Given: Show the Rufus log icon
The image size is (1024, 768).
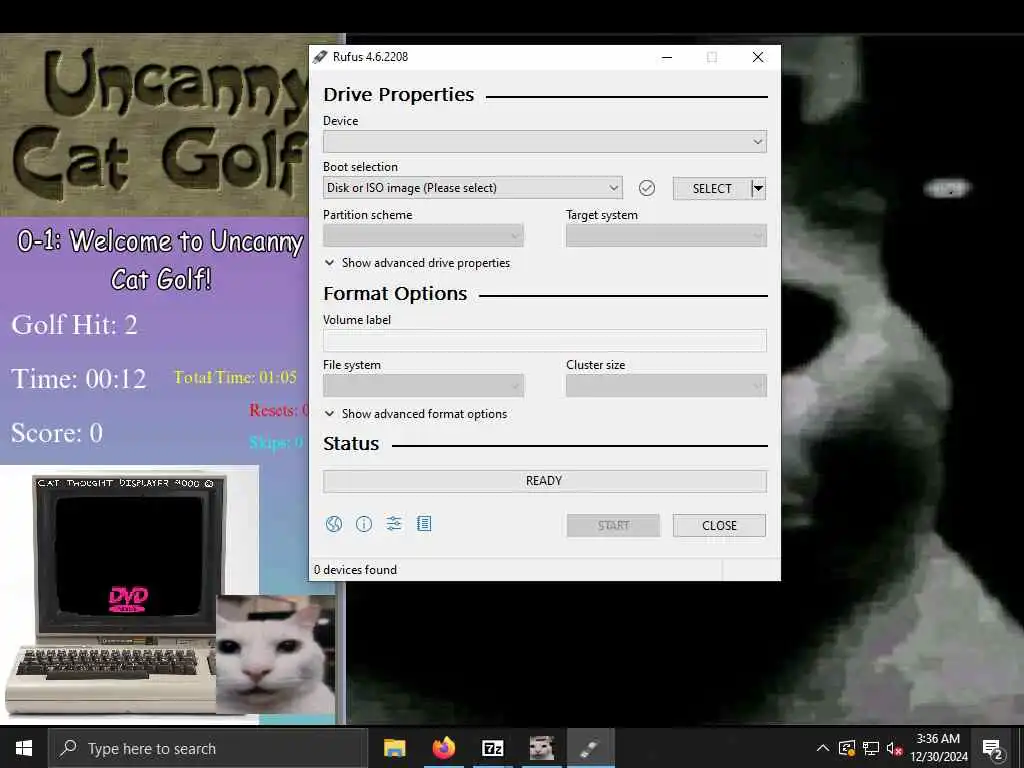Looking at the screenshot, I should [x=424, y=524].
